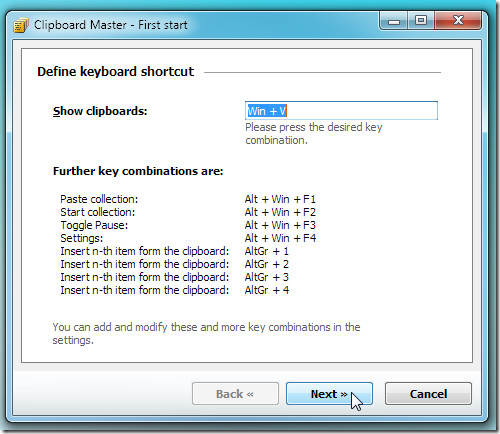
Task: Go back with the Back « button
Action: coord(235,394)
